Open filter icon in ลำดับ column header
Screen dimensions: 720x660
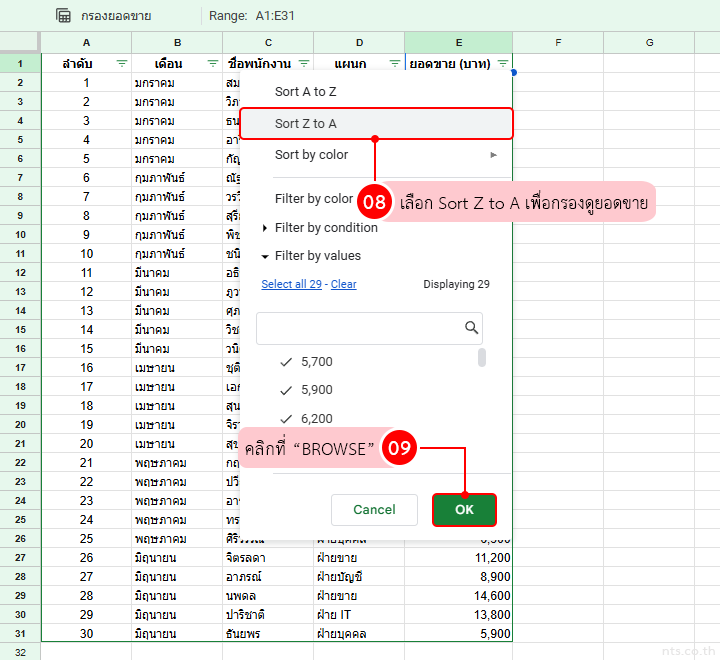tap(122, 63)
